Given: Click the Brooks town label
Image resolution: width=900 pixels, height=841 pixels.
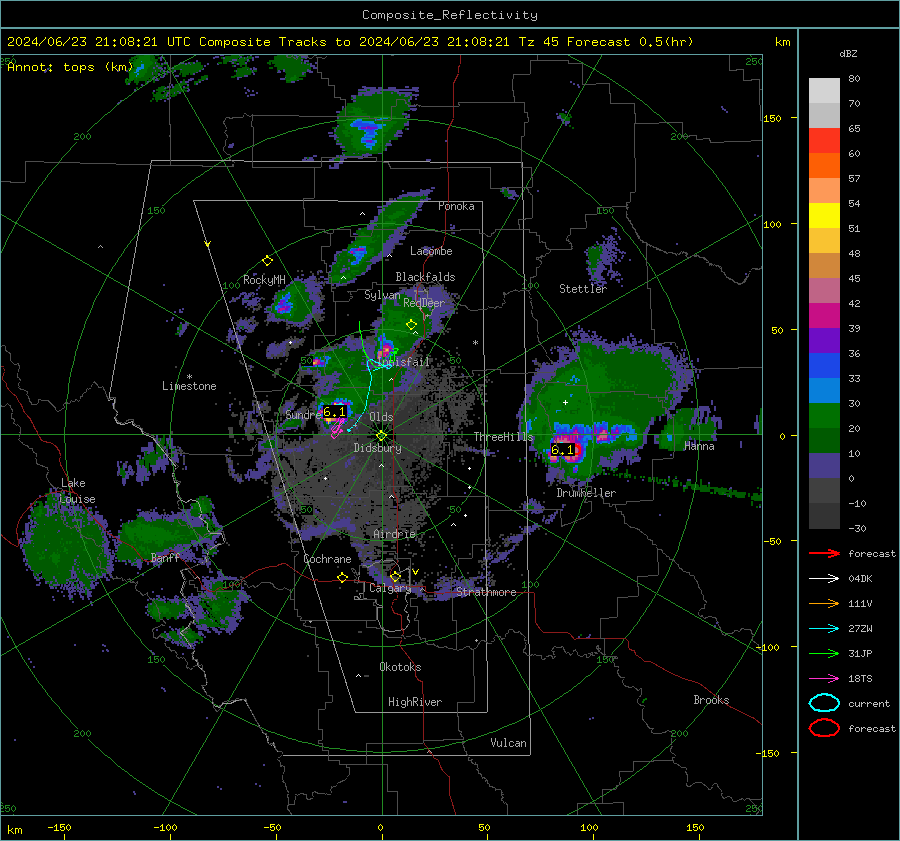Looking at the screenshot, I should tap(711, 700).
